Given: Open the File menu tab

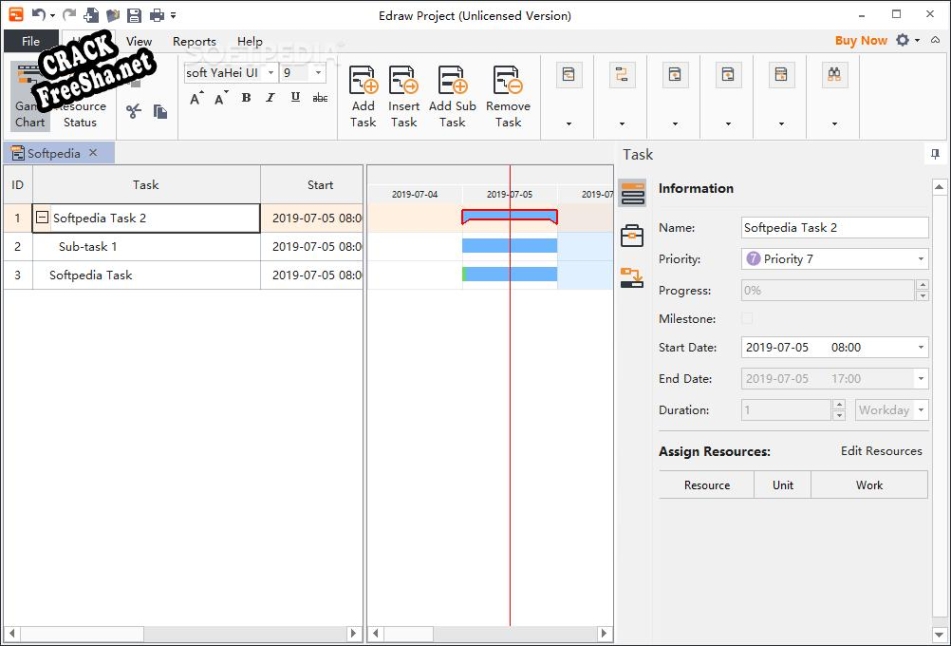Looking at the screenshot, I should 31,42.
